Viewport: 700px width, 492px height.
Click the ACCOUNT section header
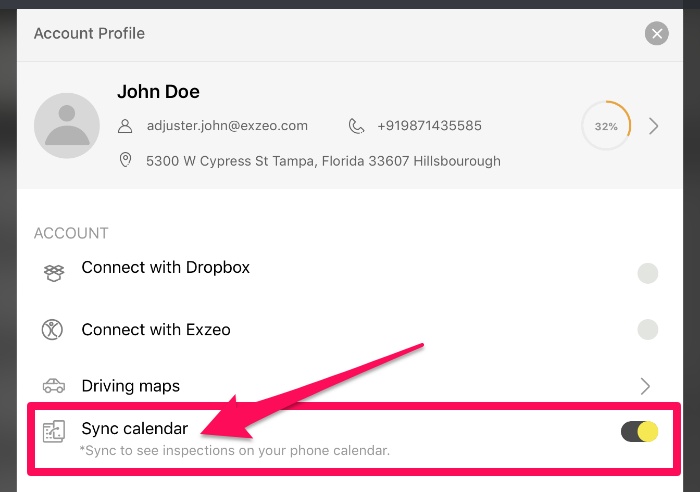pos(71,233)
